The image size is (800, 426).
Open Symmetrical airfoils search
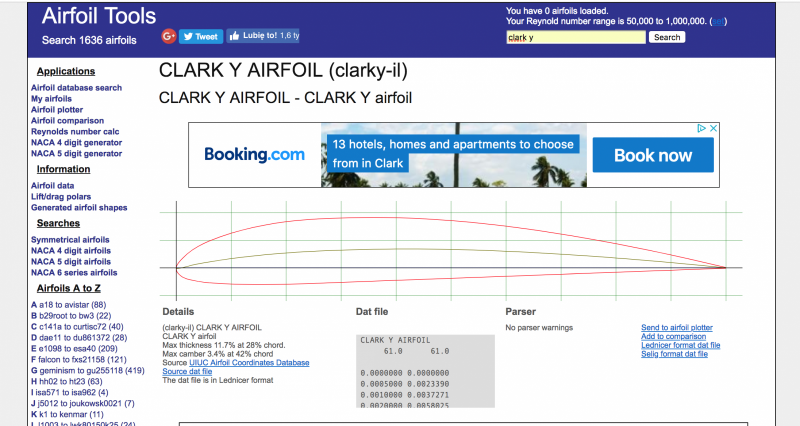coord(70,240)
